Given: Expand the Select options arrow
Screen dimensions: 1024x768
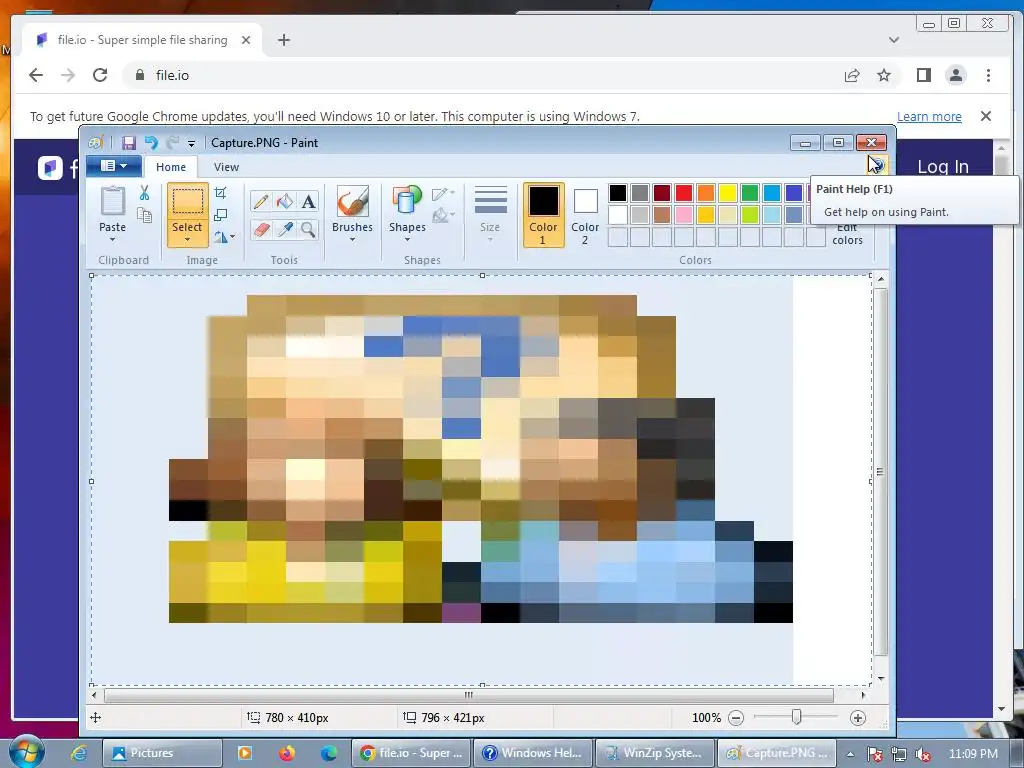Looking at the screenshot, I should pyautogui.click(x=187, y=240).
